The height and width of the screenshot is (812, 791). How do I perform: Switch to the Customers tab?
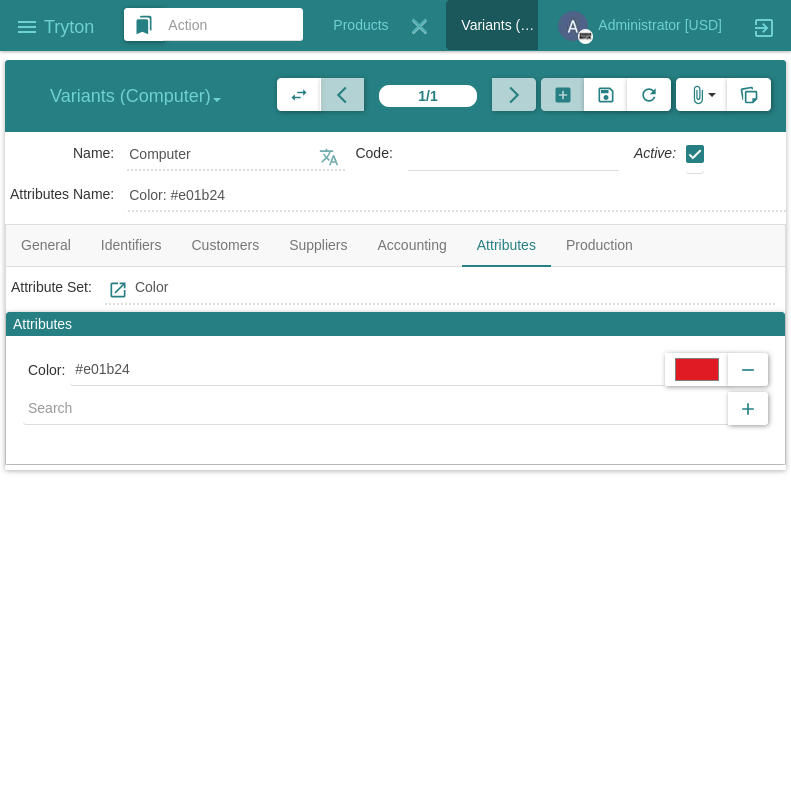point(225,245)
